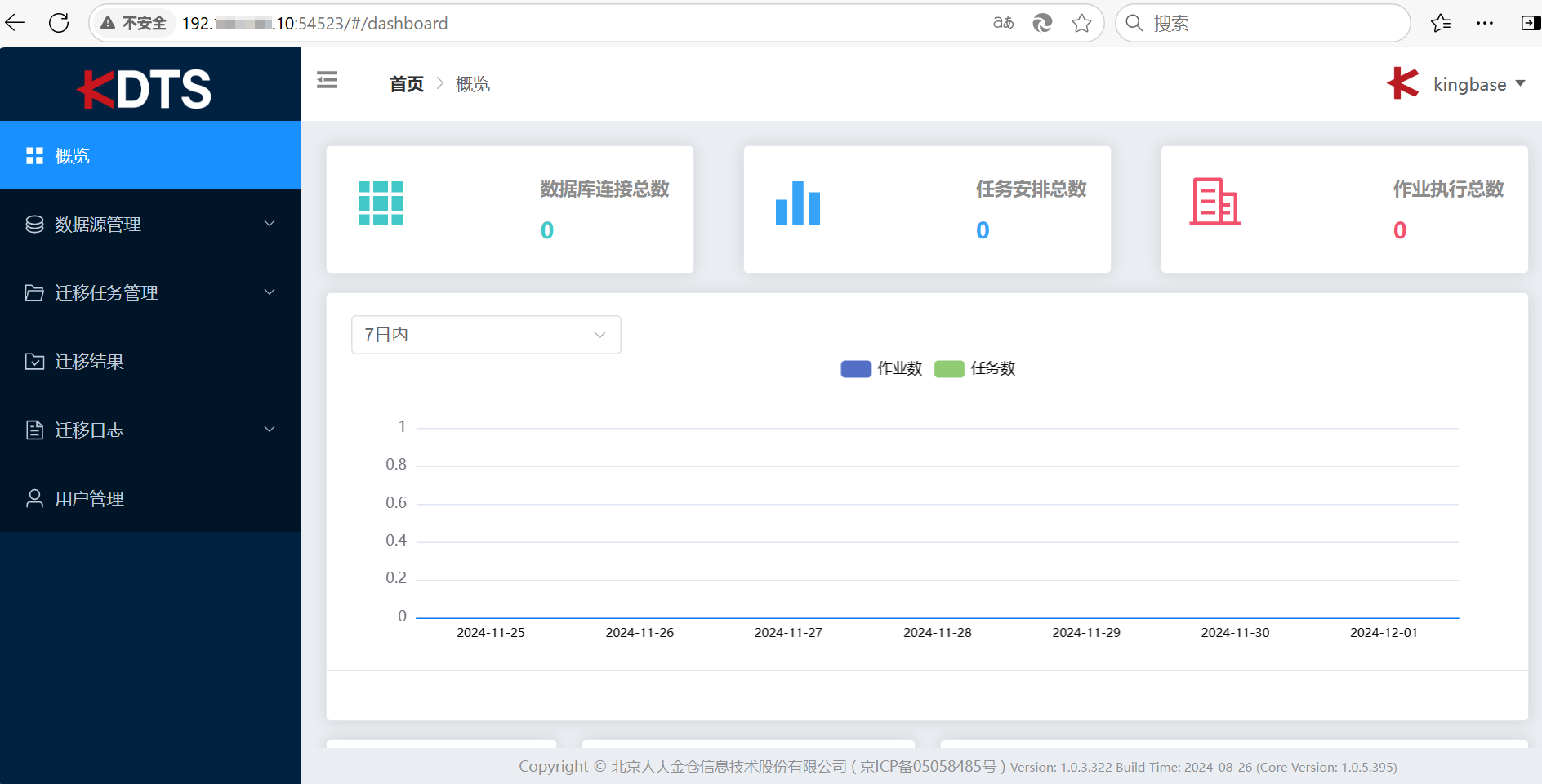Go back using browser back arrow
Image resolution: width=1542 pixels, height=784 pixels.
pos(16,23)
